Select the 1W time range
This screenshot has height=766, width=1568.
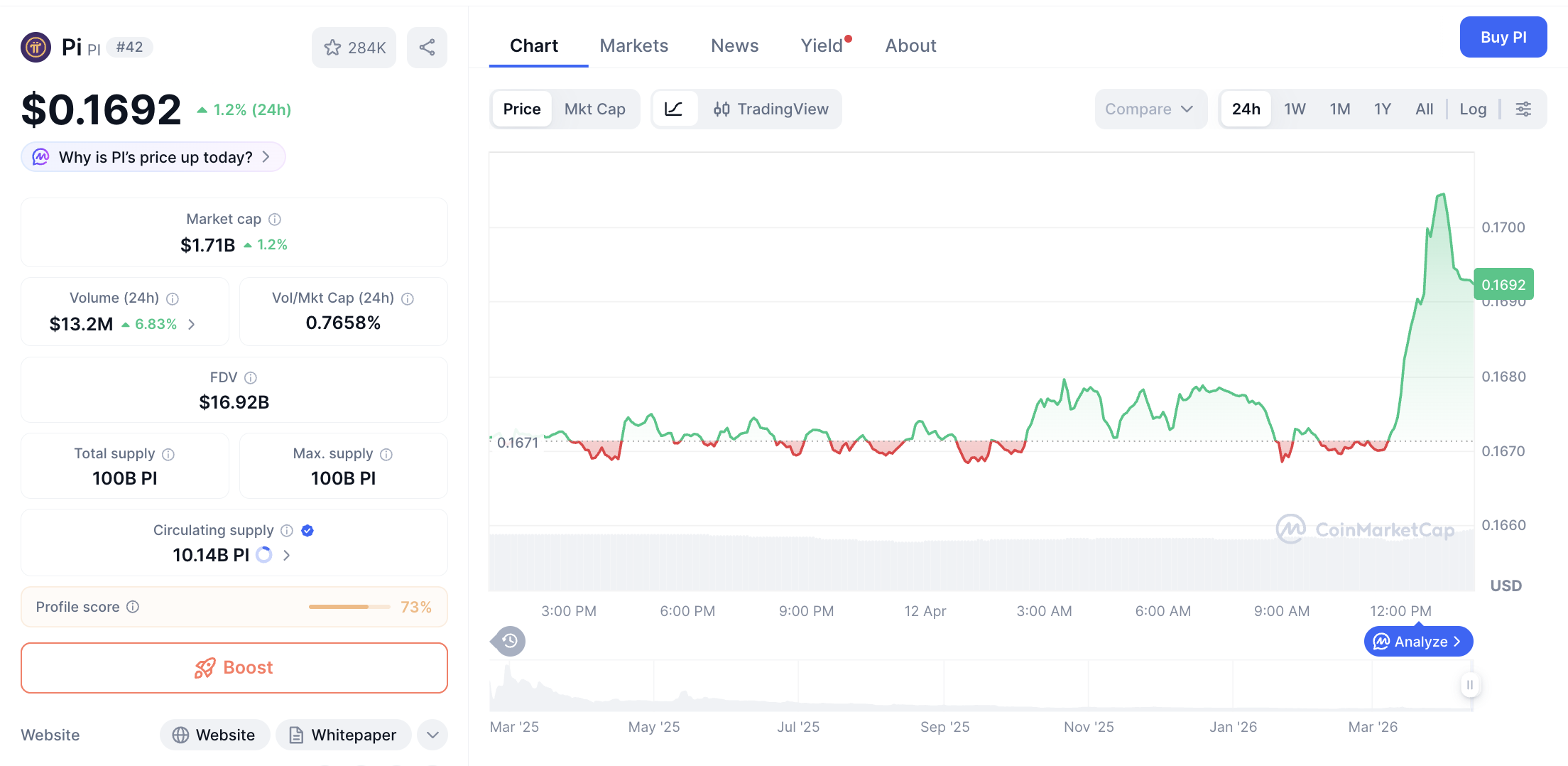click(1295, 109)
